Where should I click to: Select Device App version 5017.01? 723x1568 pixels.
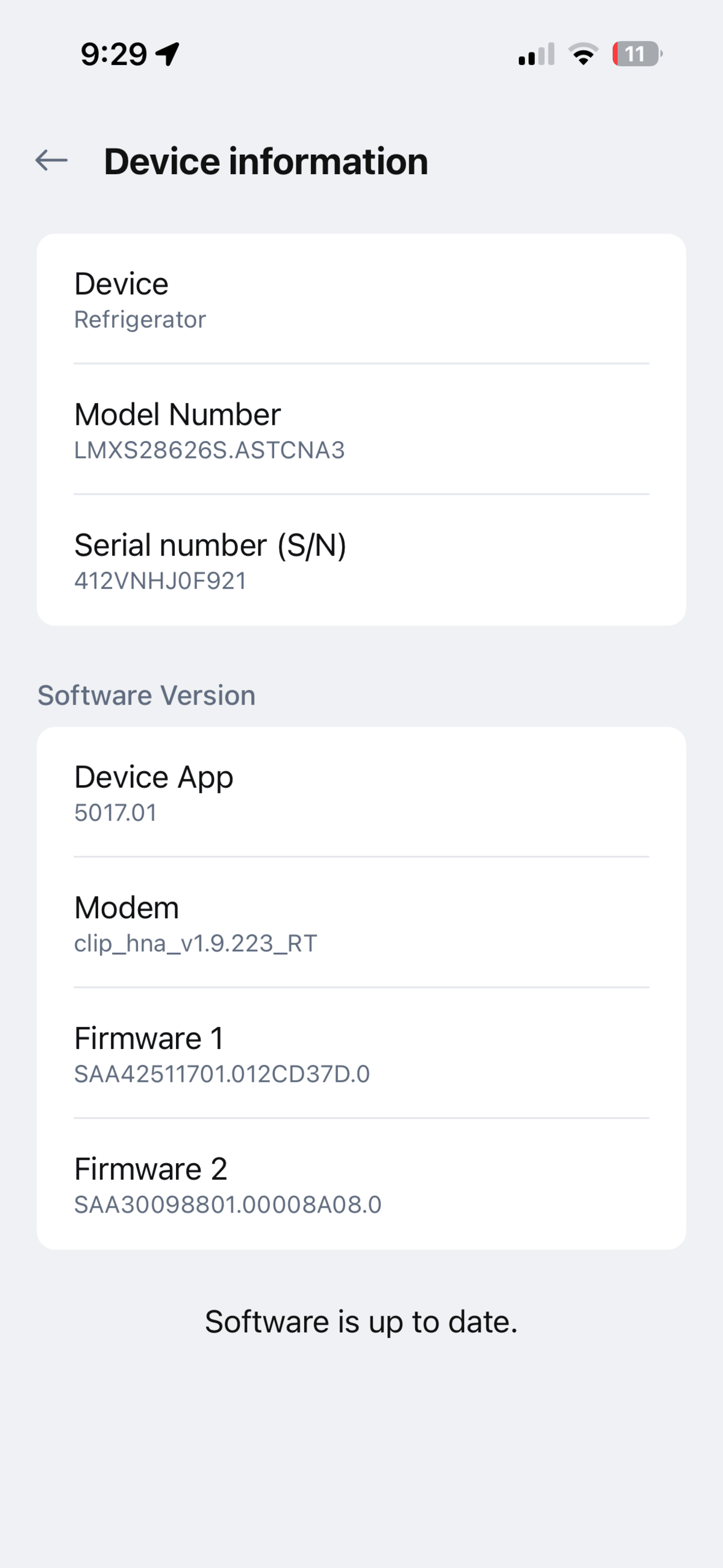click(116, 812)
